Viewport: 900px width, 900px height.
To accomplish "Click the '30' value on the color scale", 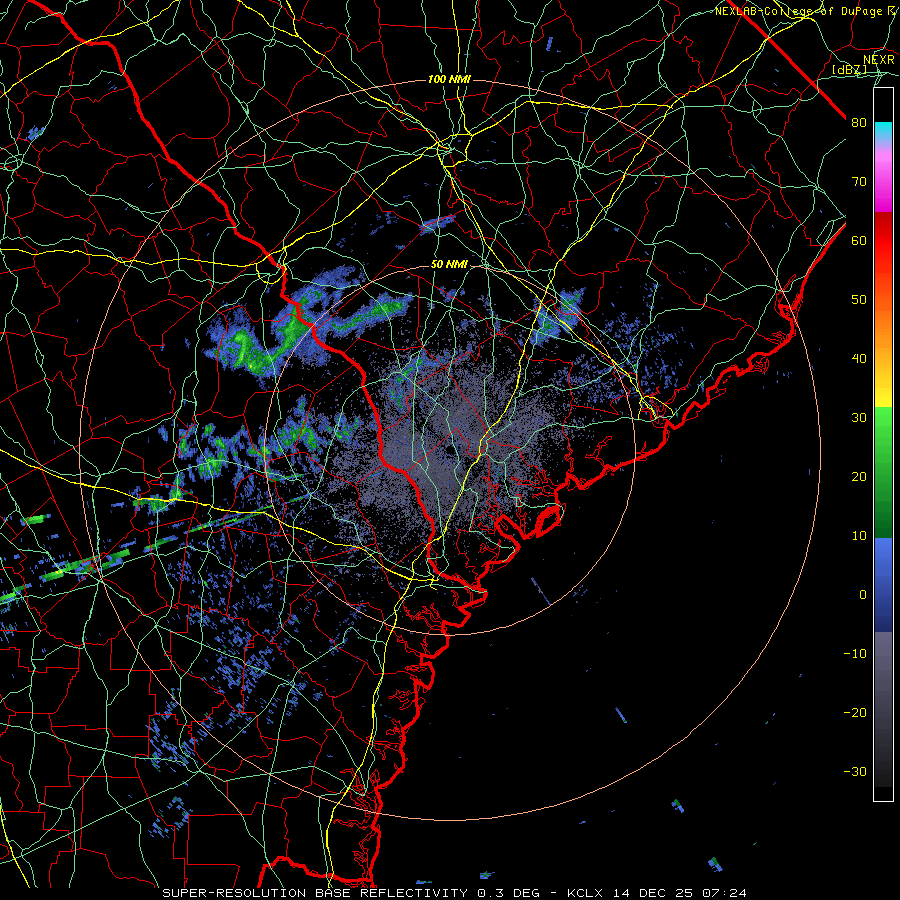I will (859, 418).
